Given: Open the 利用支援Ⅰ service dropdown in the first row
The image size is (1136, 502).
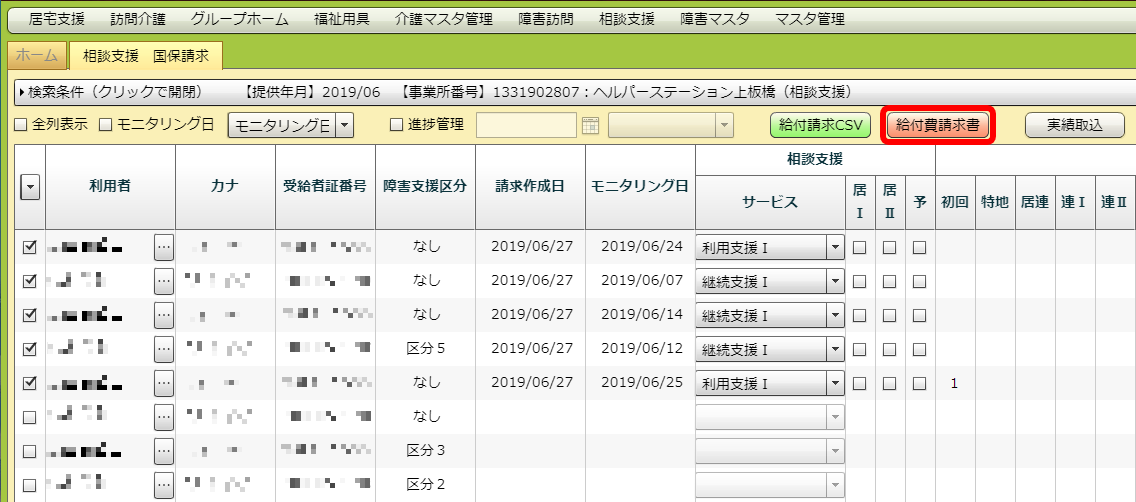Looking at the screenshot, I should tap(835, 247).
